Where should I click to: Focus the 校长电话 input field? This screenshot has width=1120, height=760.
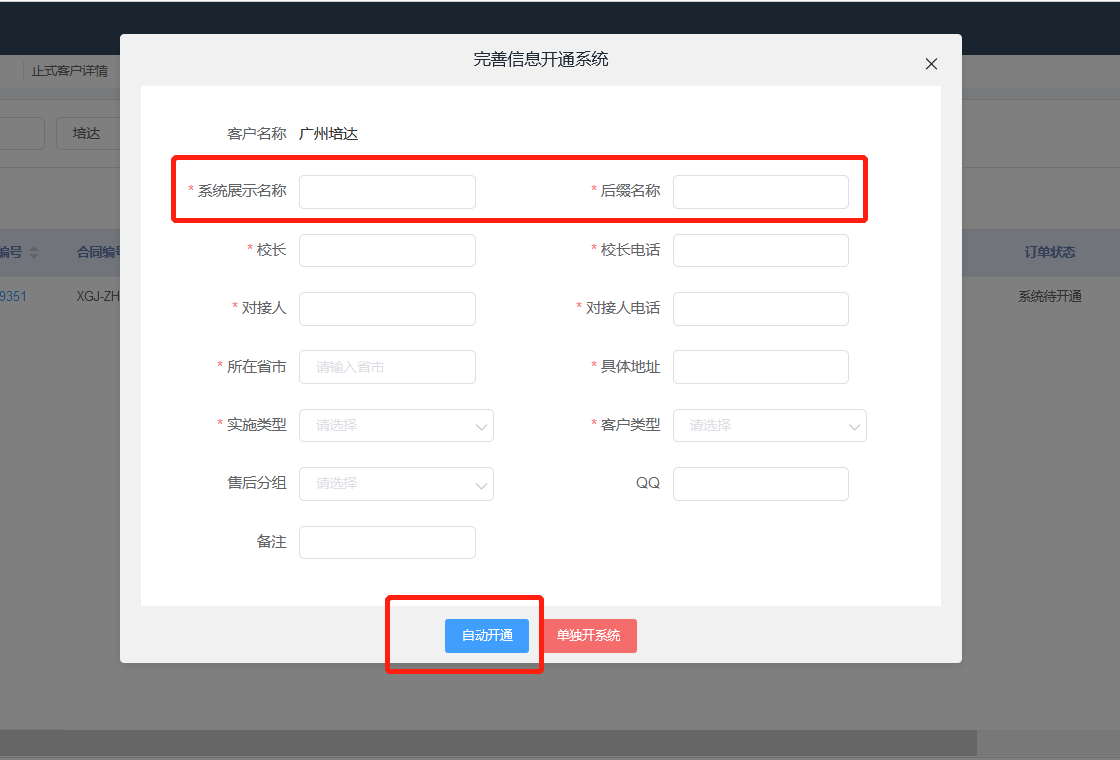click(761, 251)
